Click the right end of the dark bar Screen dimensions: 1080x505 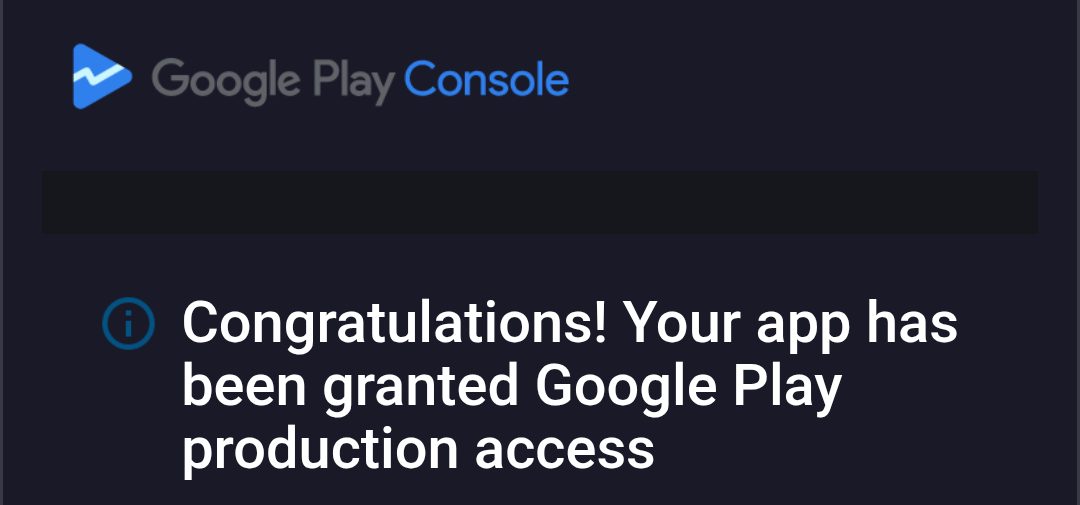pyautogui.click(x=1020, y=203)
